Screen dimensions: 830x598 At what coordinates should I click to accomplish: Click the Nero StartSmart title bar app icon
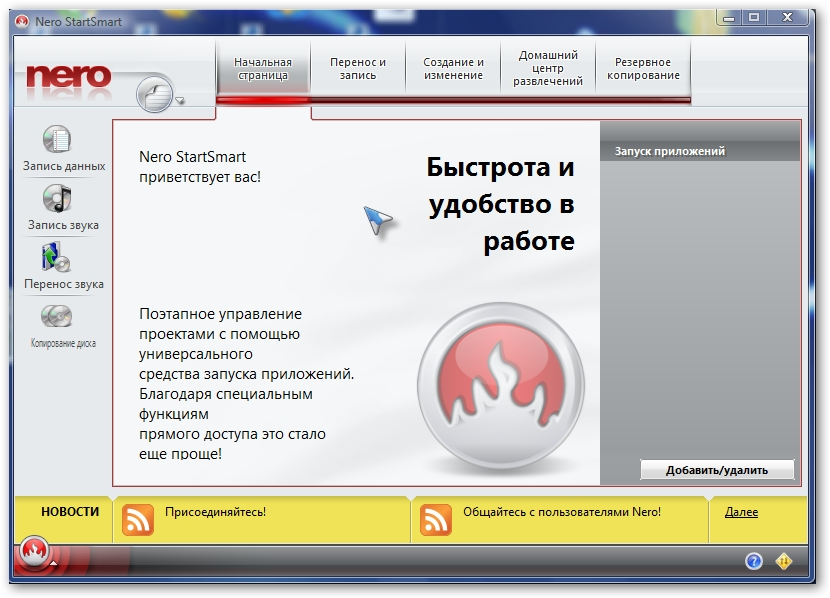pos(22,22)
